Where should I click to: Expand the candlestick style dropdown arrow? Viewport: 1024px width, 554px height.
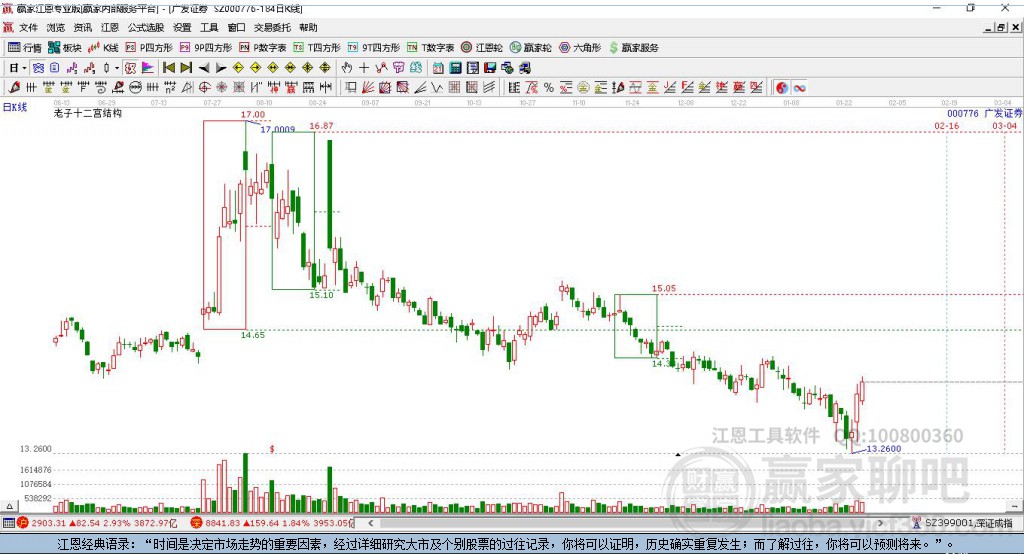pyautogui.click(x=117, y=68)
